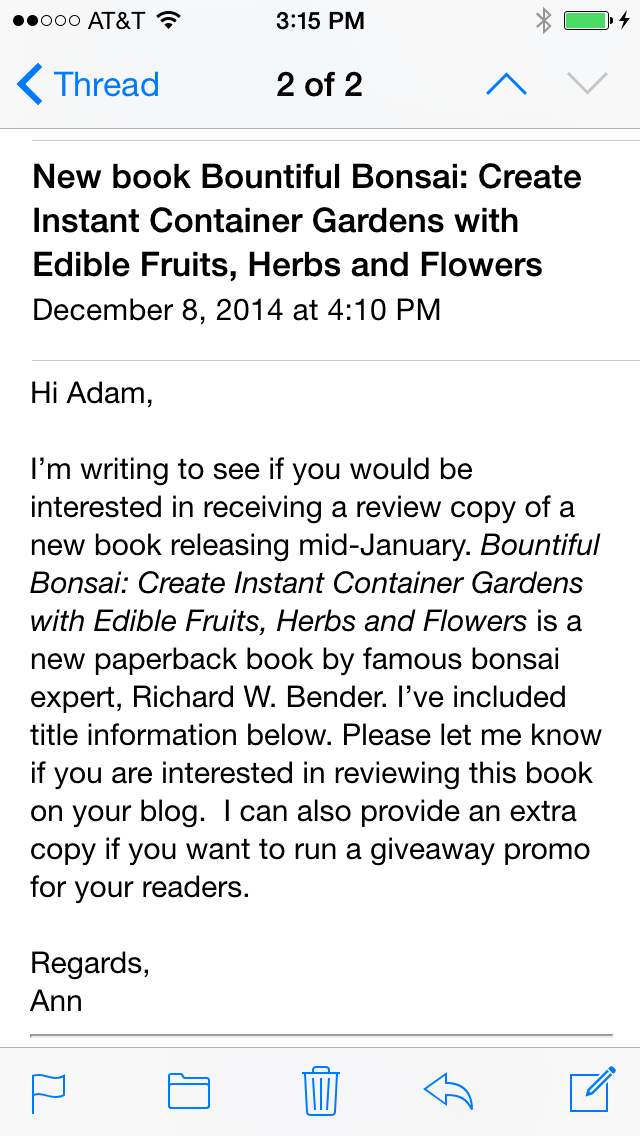Tap the back chevron beside Thread
Image resolution: width=640 pixels, height=1136 pixels.
[x=30, y=85]
